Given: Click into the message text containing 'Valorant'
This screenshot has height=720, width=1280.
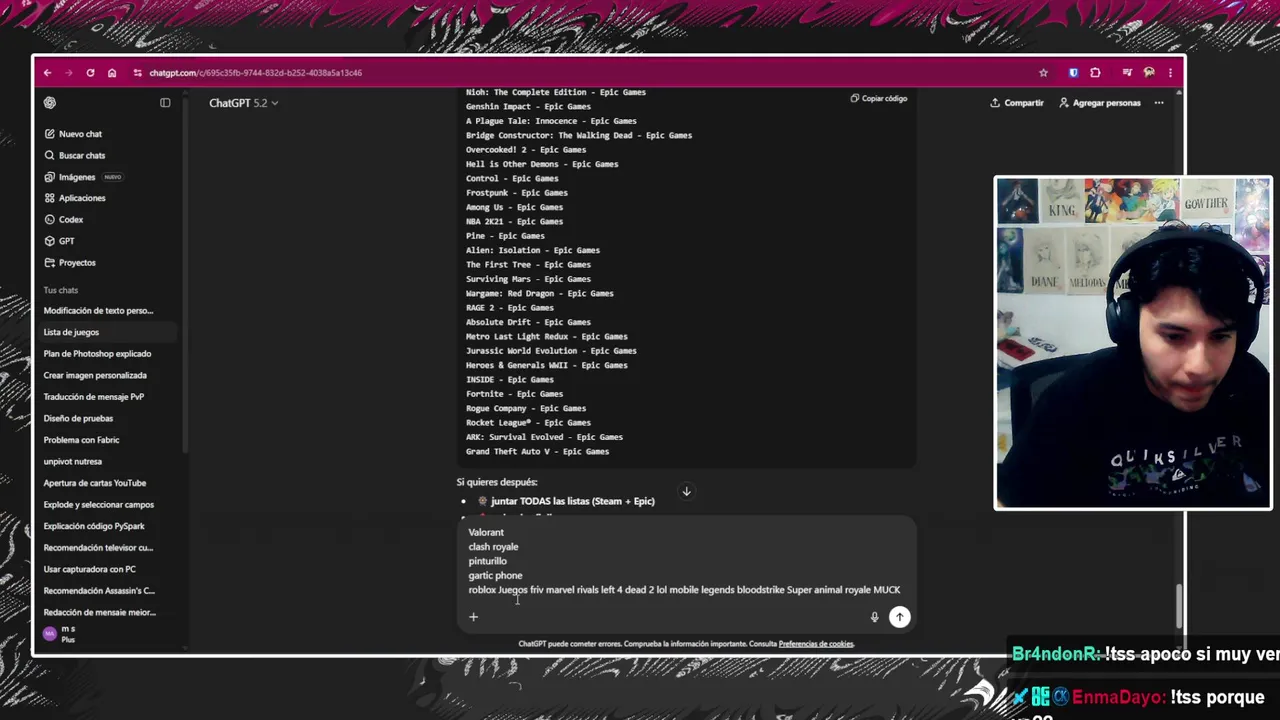Looking at the screenshot, I should (x=486, y=532).
